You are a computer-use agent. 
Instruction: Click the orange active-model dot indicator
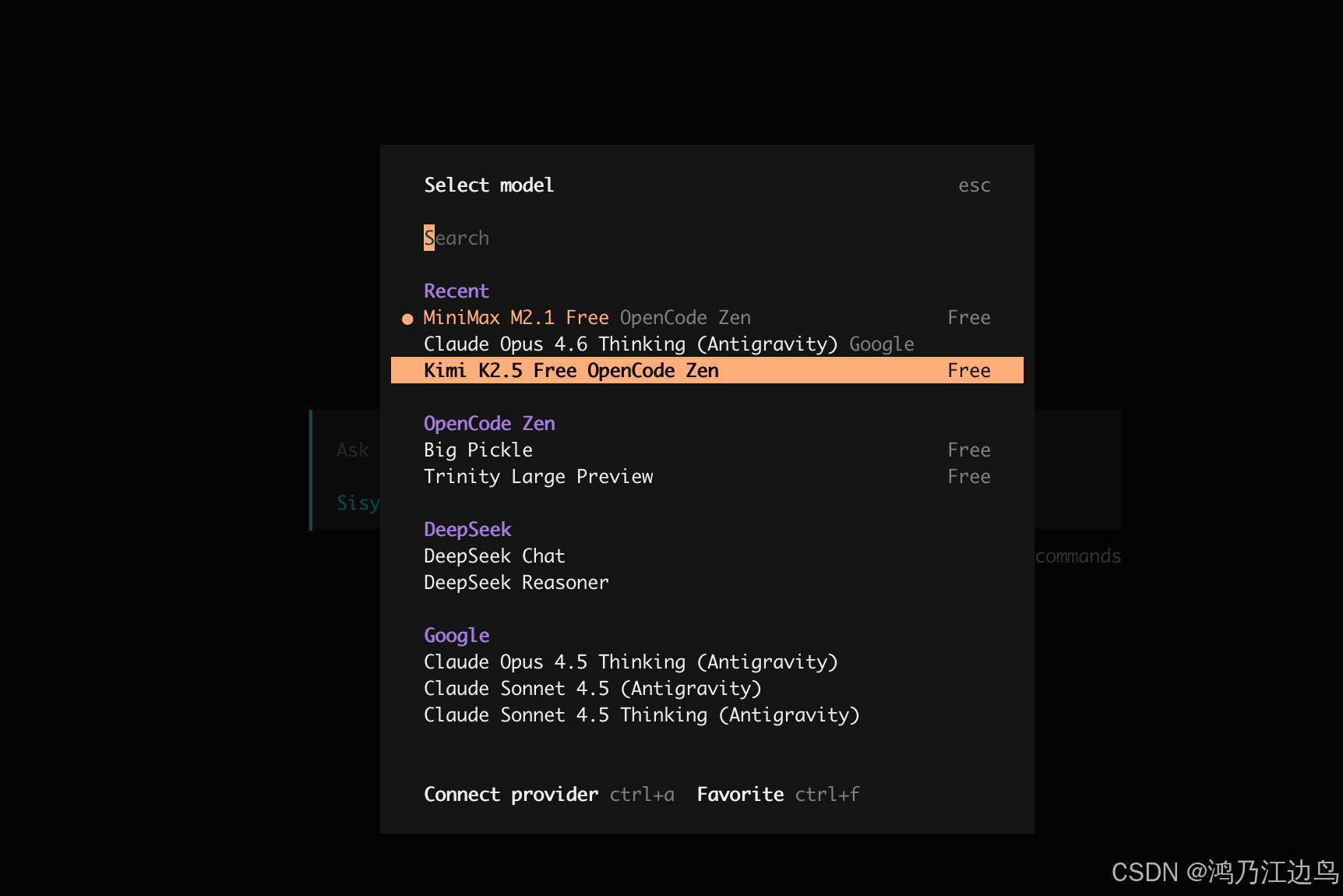pos(407,319)
